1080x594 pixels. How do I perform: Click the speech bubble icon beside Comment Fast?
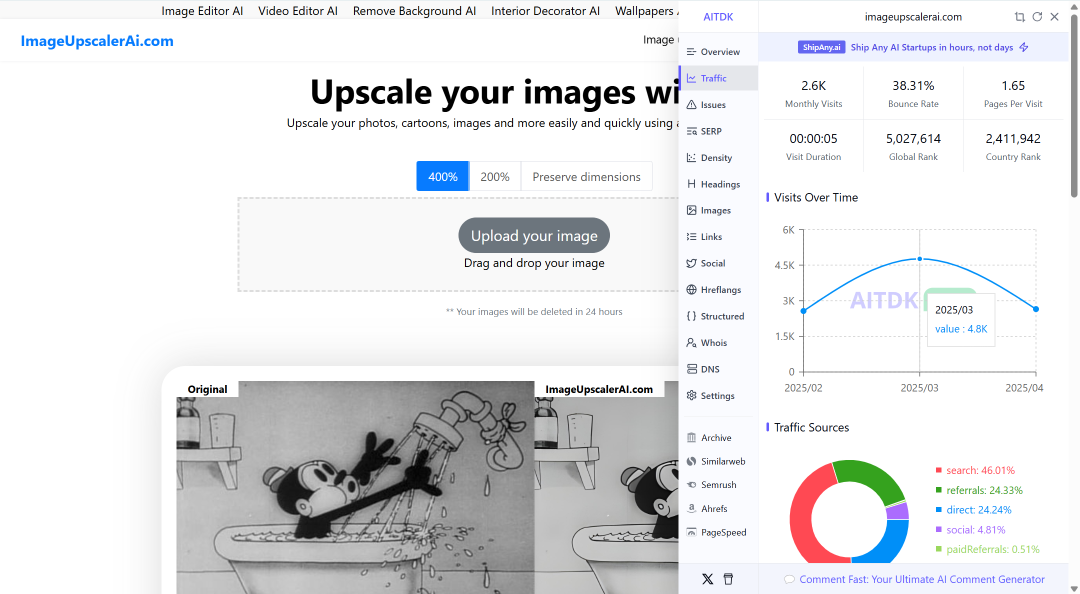pyautogui.click(x=789, y=580)
